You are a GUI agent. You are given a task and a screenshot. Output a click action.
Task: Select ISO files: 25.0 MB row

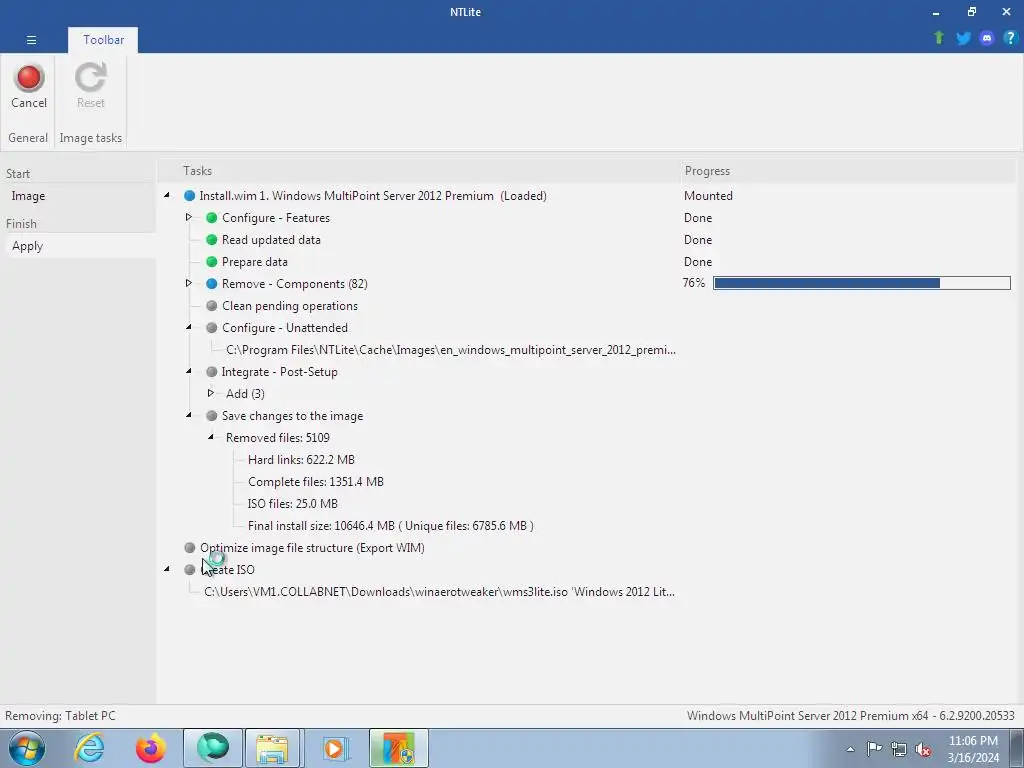(293, 504)
